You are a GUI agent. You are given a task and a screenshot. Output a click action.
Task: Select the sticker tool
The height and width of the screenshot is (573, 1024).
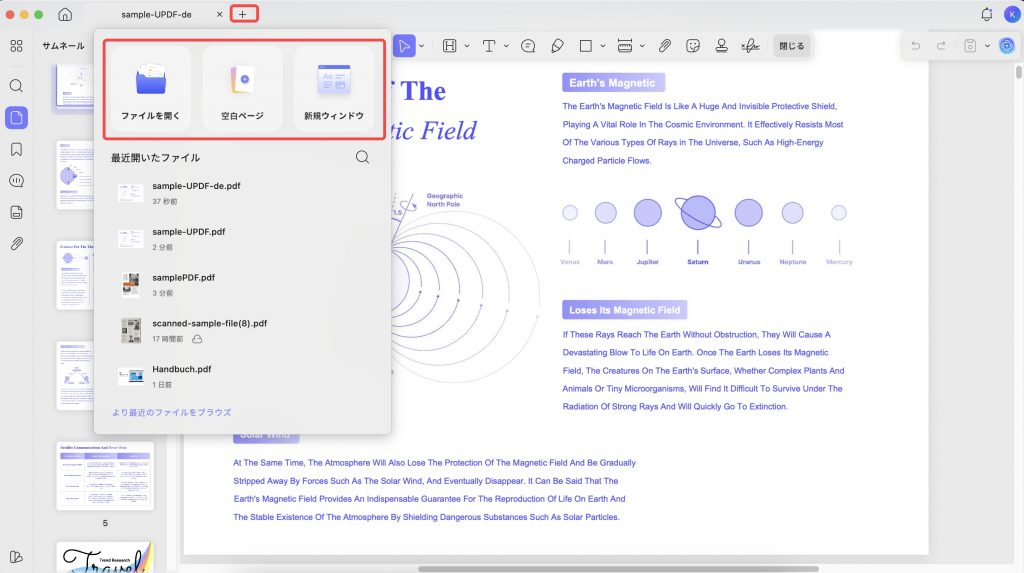click(693, 46)
